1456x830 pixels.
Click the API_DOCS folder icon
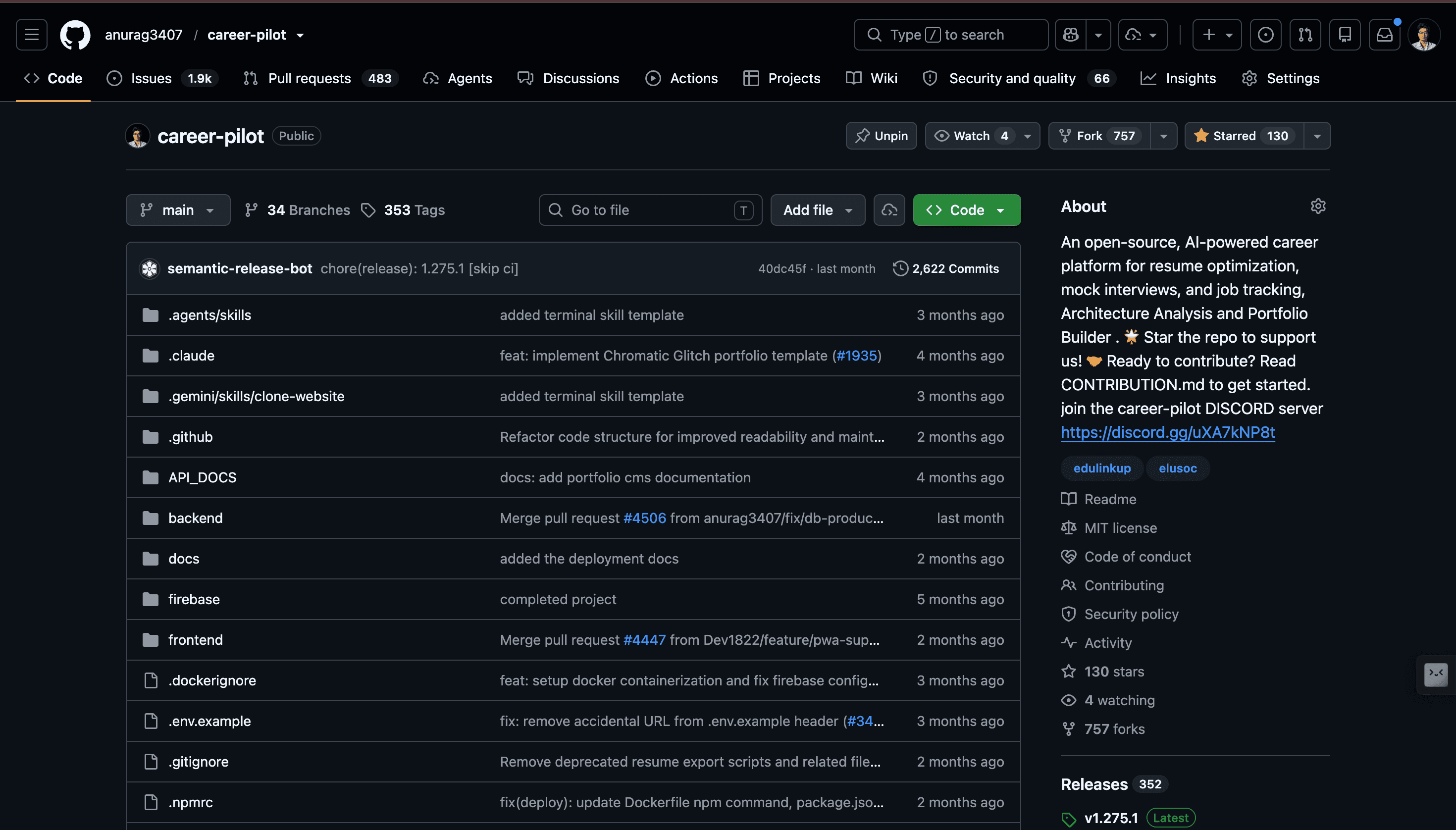(x=151, y=477)
